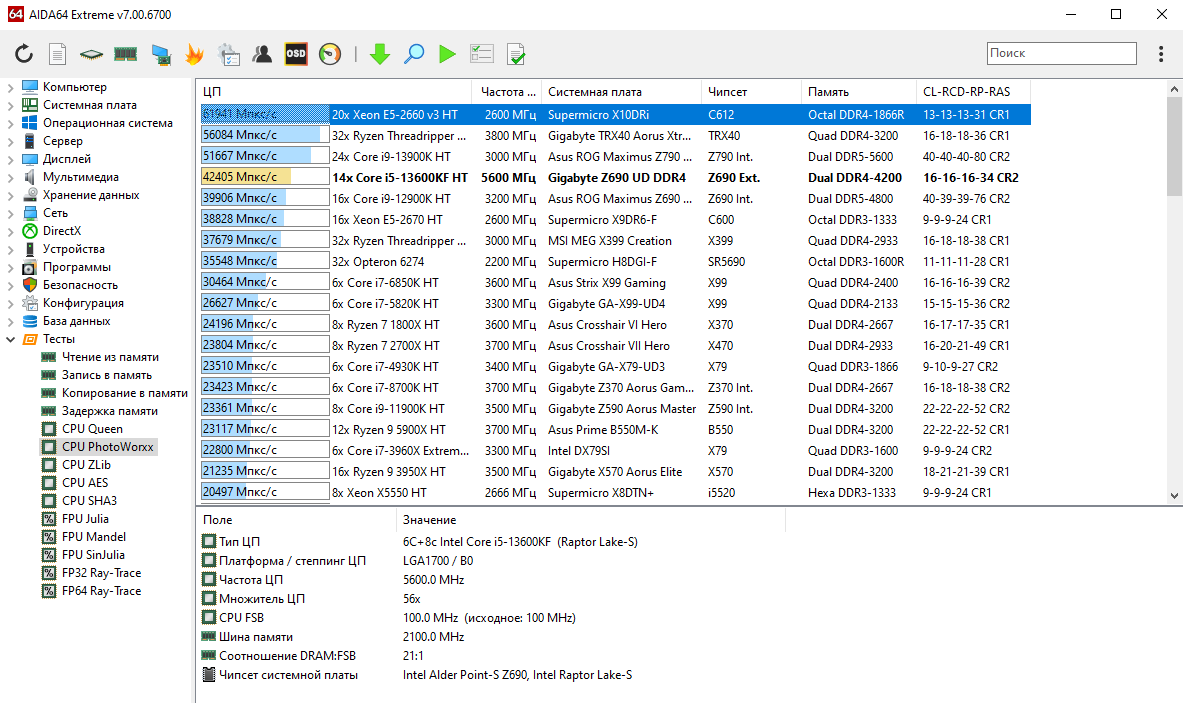Select Безопасность in the tree
The height and width of the screenshot is (703, 1183).
point(81,285)
